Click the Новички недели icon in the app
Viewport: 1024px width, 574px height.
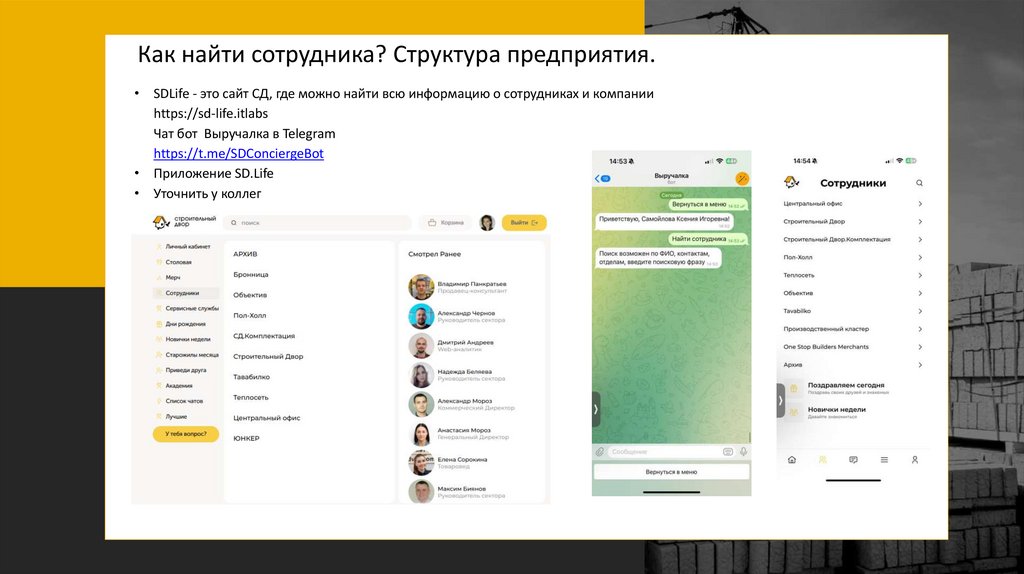tap(793, 412)
